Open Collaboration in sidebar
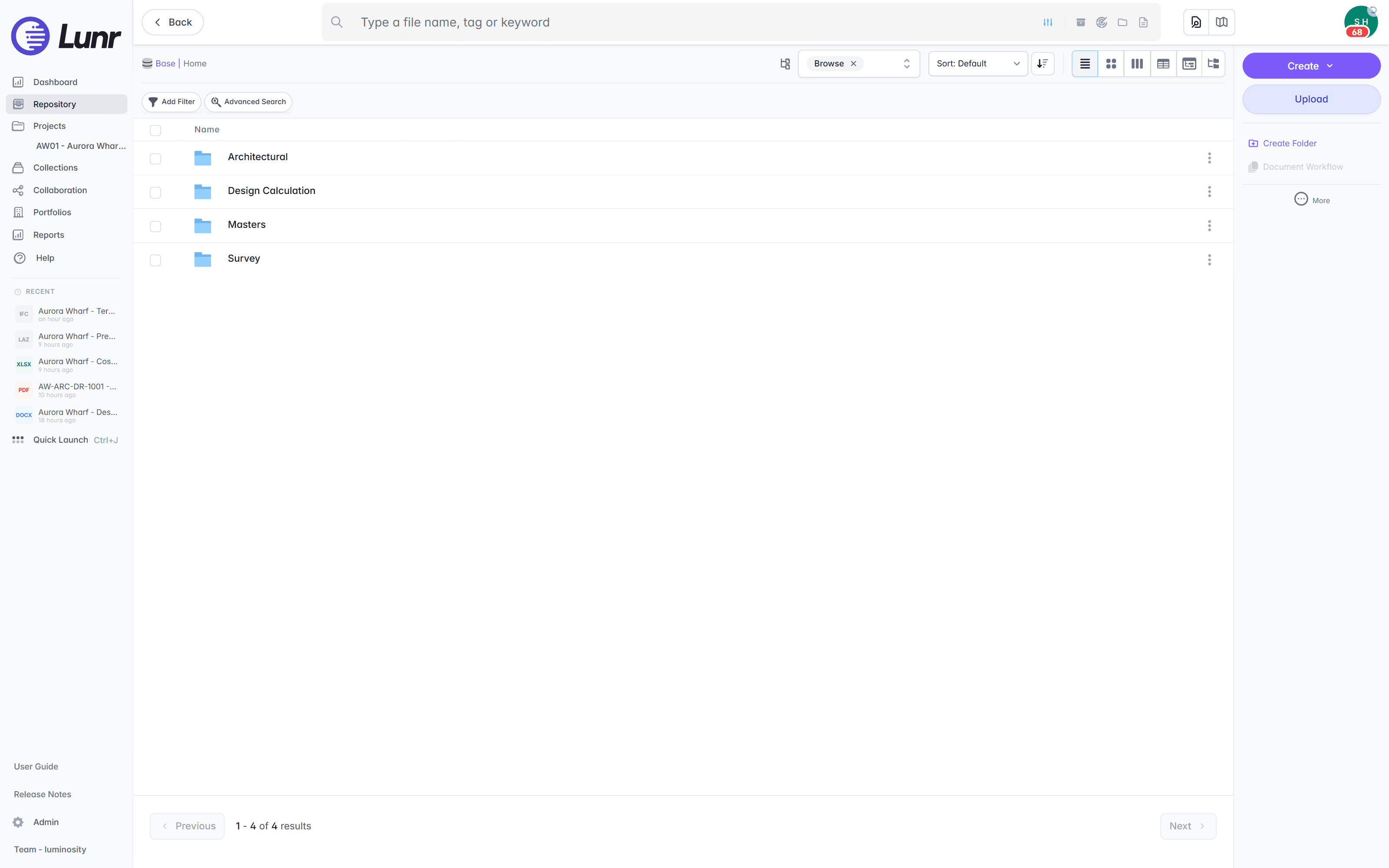 [66, 190]
